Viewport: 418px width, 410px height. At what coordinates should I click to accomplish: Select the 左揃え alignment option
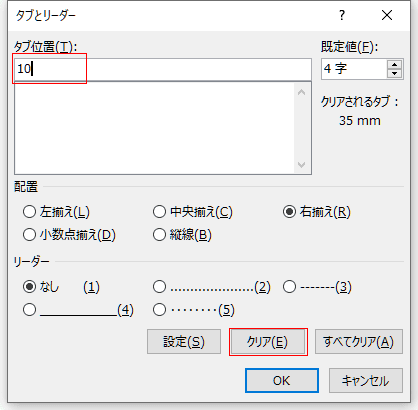(x=56, y=212)
